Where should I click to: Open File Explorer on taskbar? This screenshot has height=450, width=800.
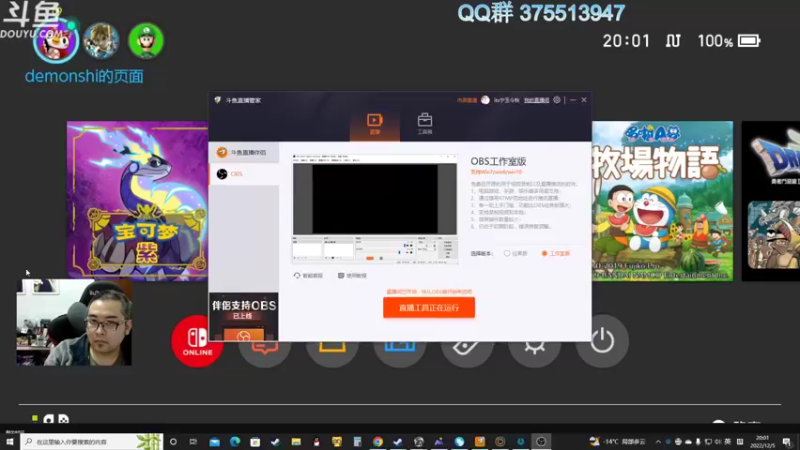296,442
